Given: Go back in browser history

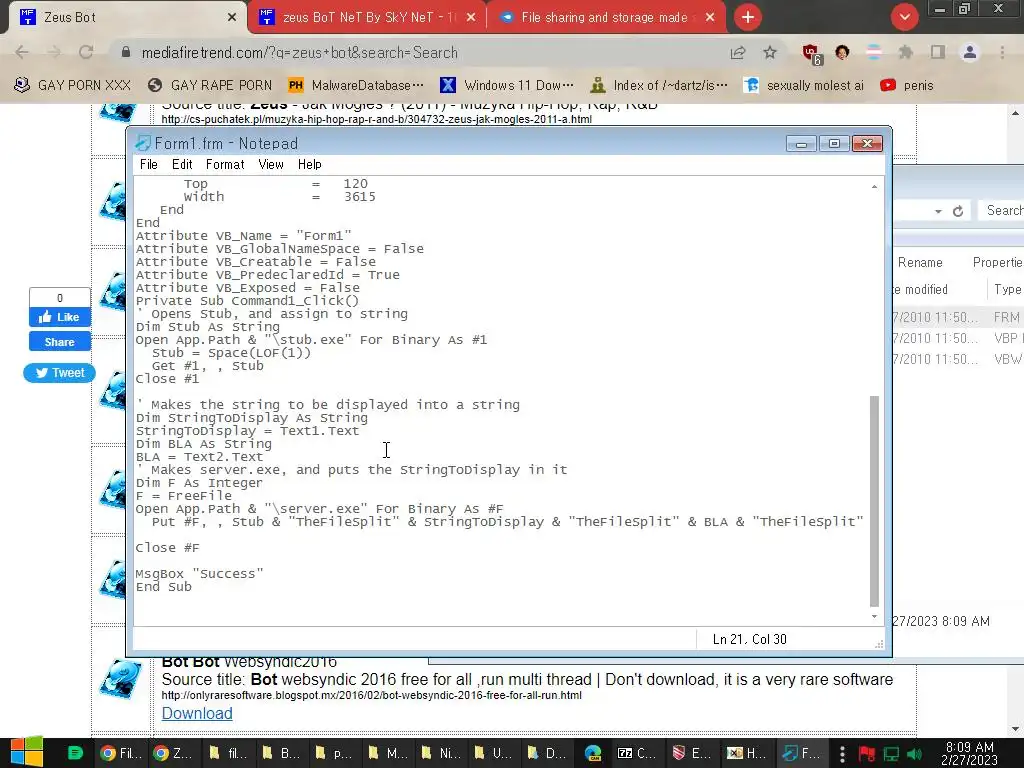Looking at the screenshot, I should (22, 52).
